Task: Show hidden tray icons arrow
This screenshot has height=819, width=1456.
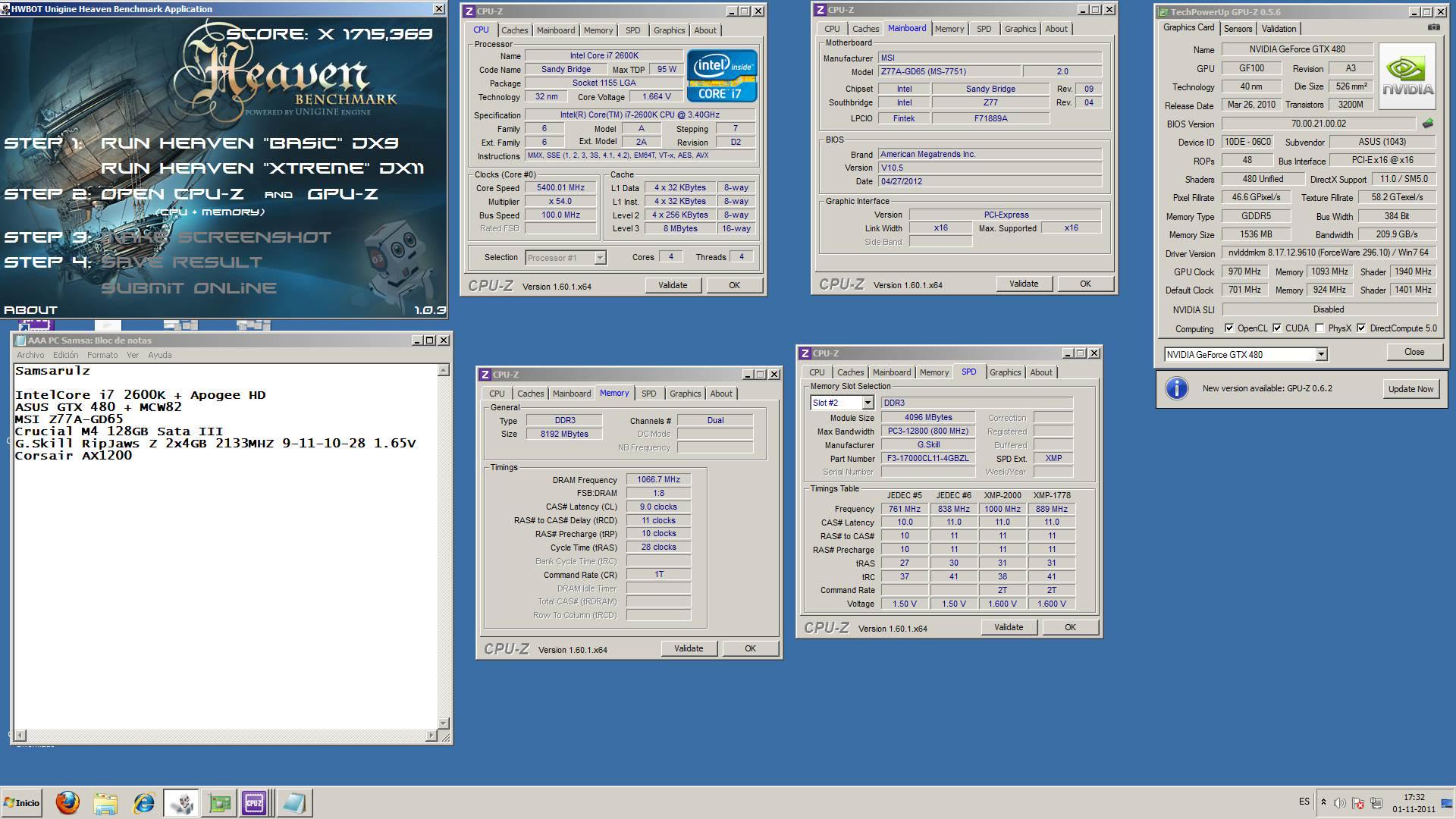Action: [x=1323, y=802]
